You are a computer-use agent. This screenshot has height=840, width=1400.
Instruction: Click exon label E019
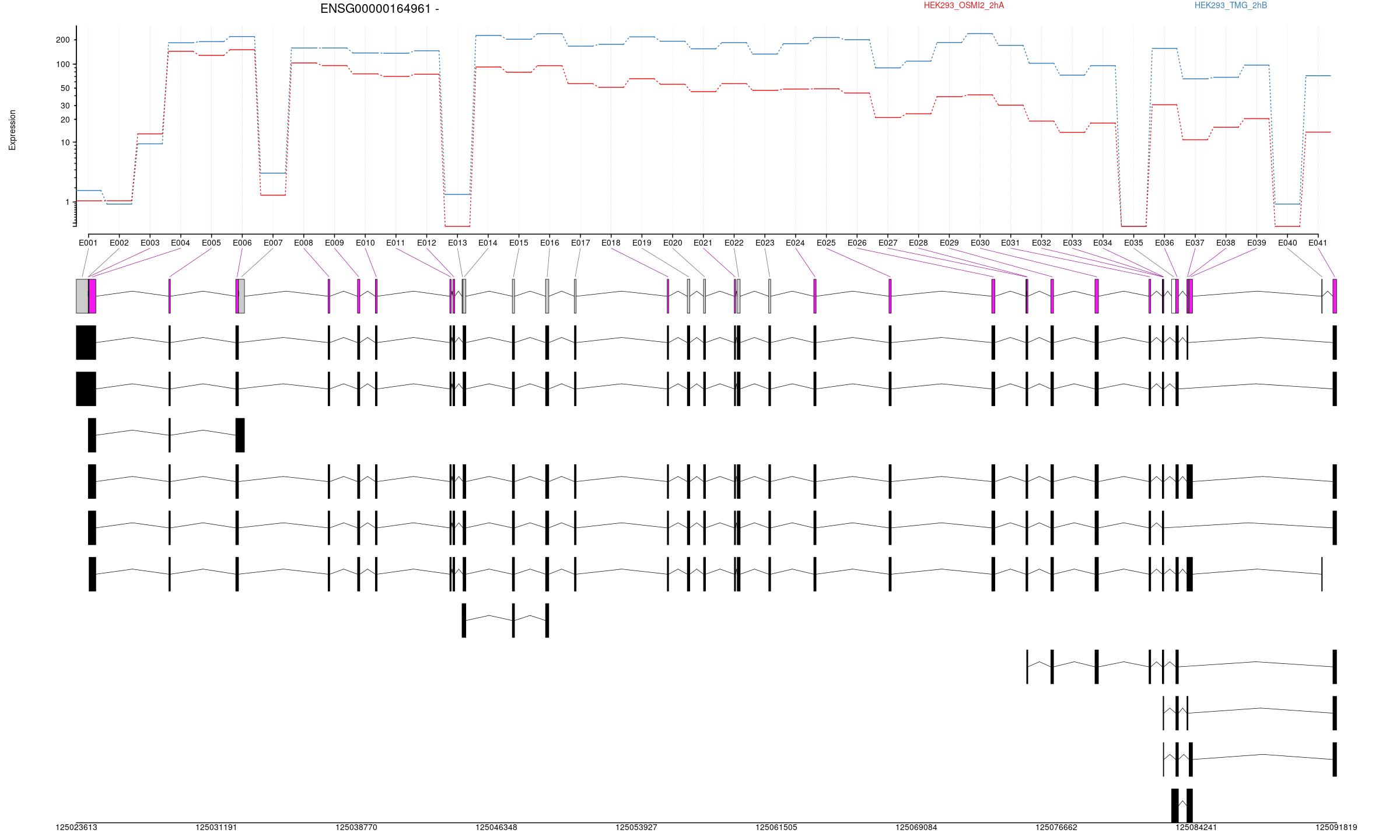642,243
